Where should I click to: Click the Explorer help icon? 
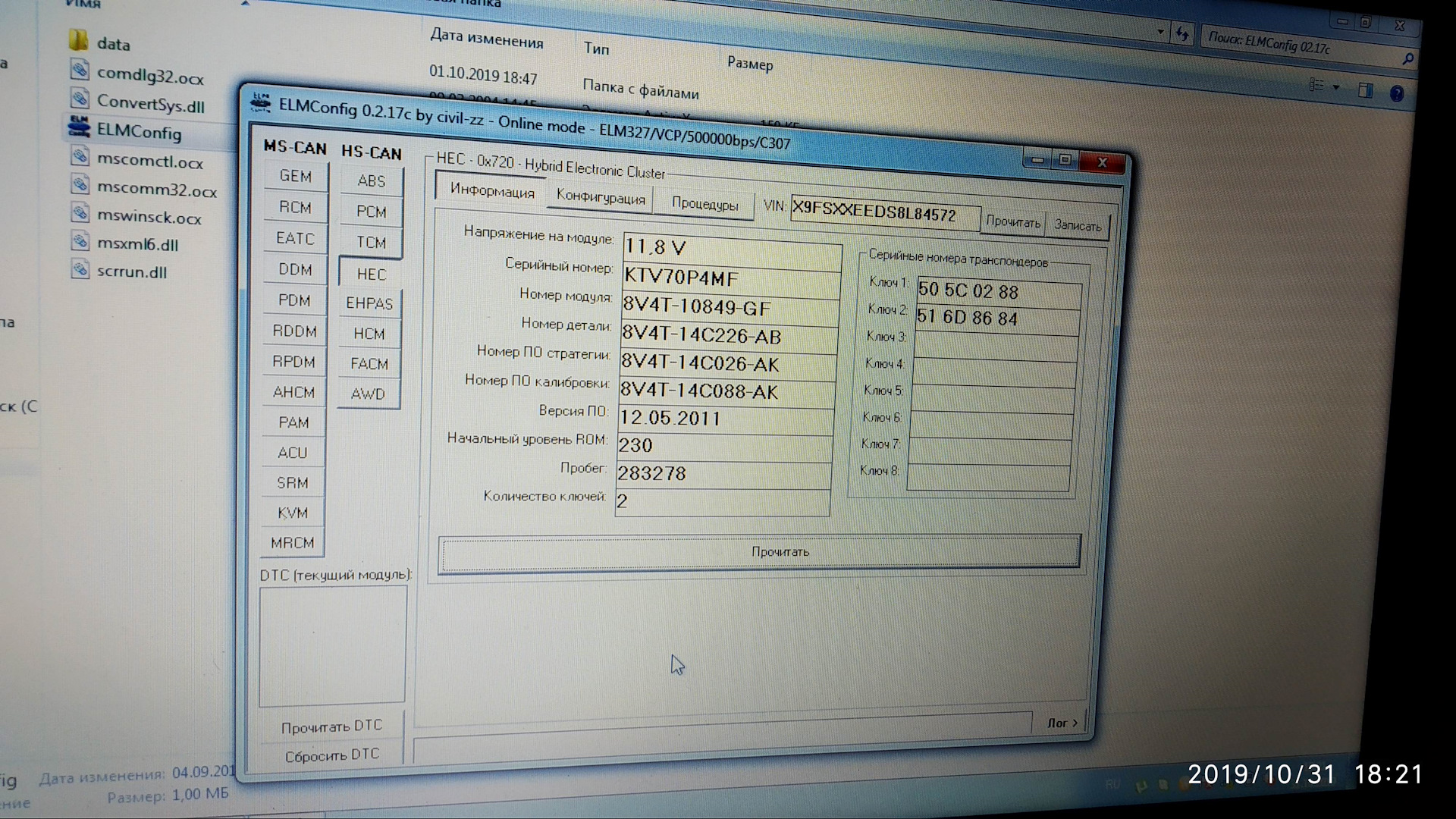click(1396, 93)
